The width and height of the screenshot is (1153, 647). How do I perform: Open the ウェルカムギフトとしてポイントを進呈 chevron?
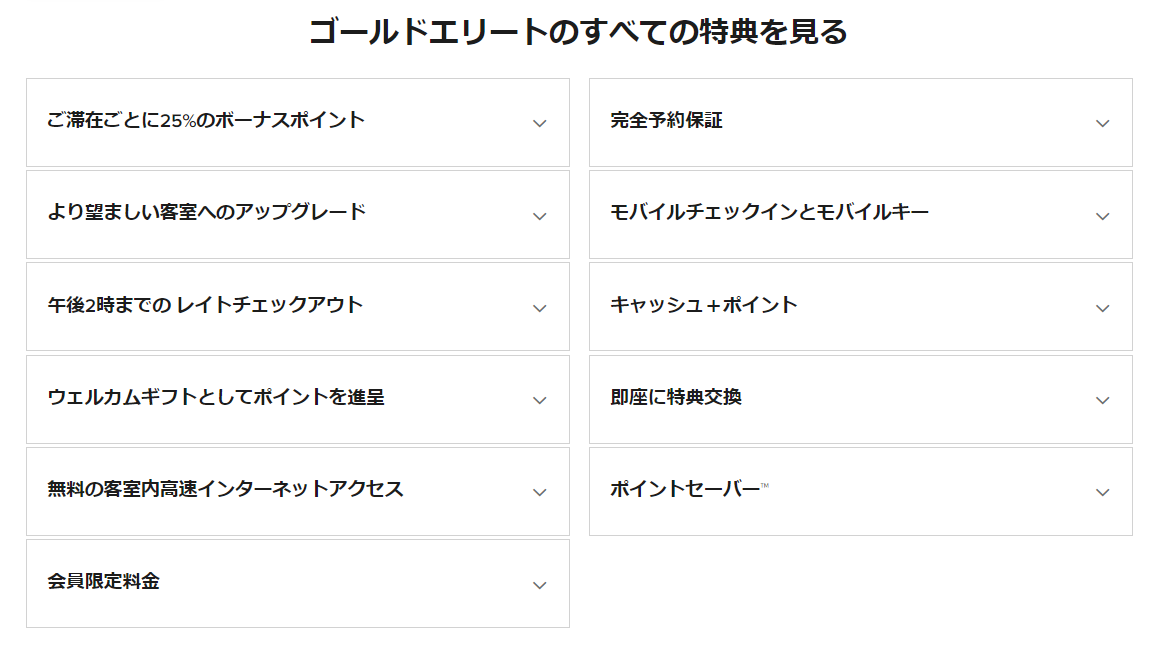[539, 399]
